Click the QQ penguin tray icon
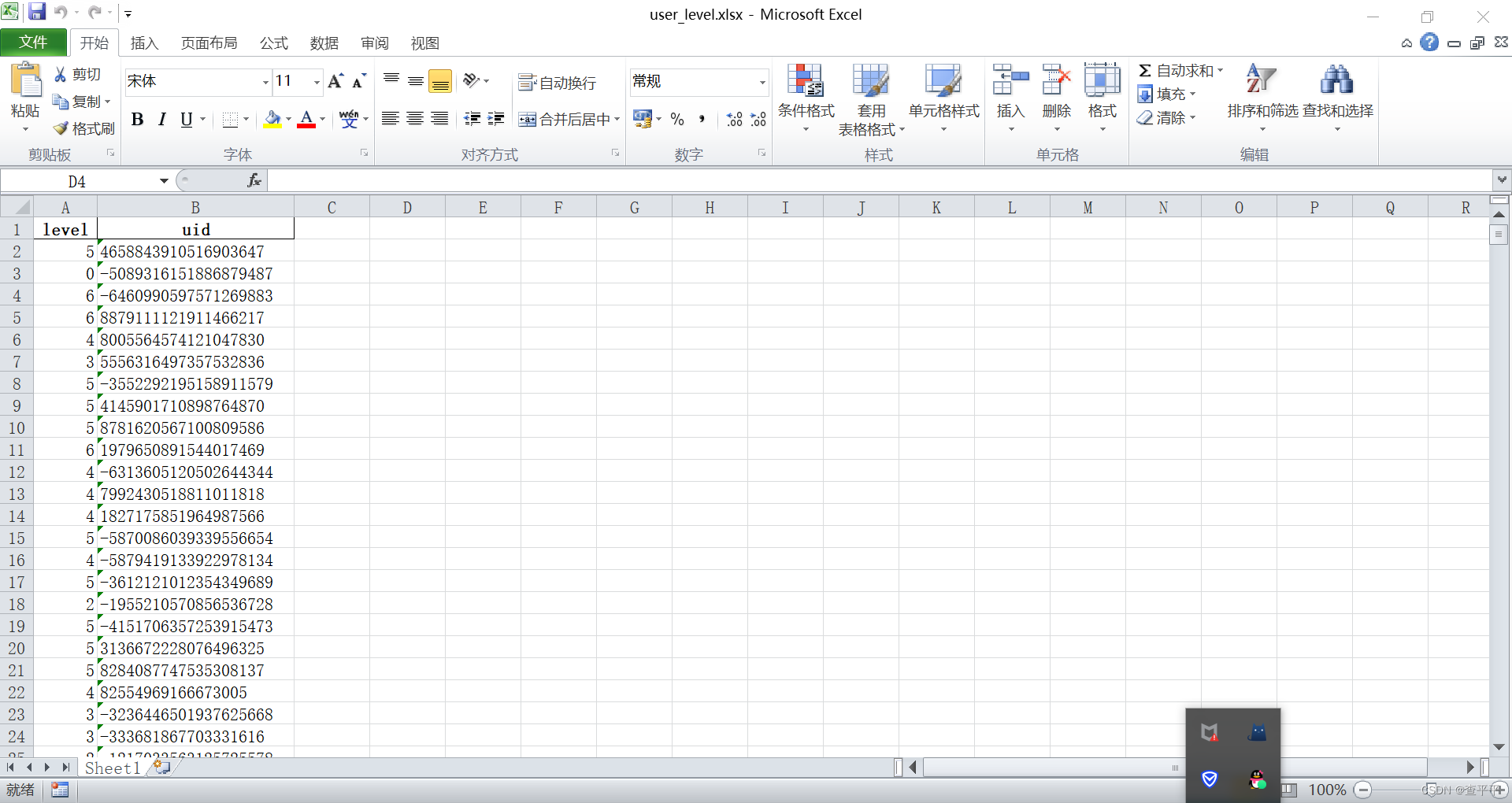Screen dimensions: 1512x803 tap(1258, 779)
